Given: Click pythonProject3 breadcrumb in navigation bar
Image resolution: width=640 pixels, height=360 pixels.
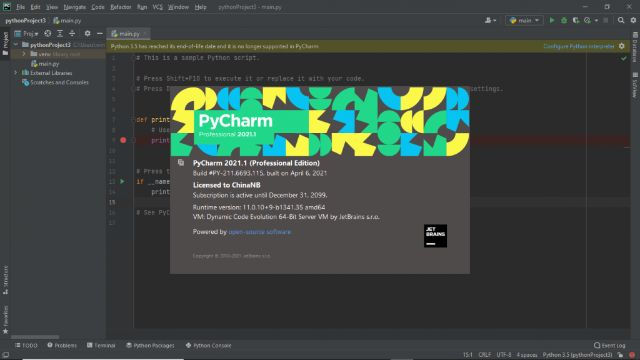Looking at the screenshot, I should pyautogui.click(x=25, y=20).
